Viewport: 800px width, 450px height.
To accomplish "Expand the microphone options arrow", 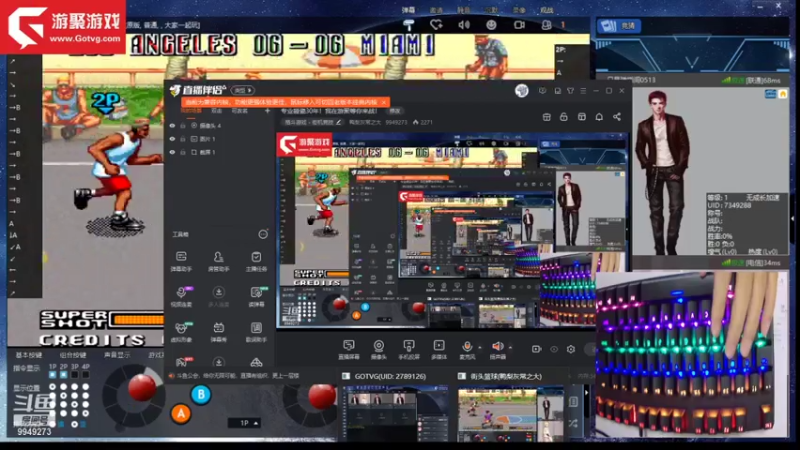I will (480, 348).
